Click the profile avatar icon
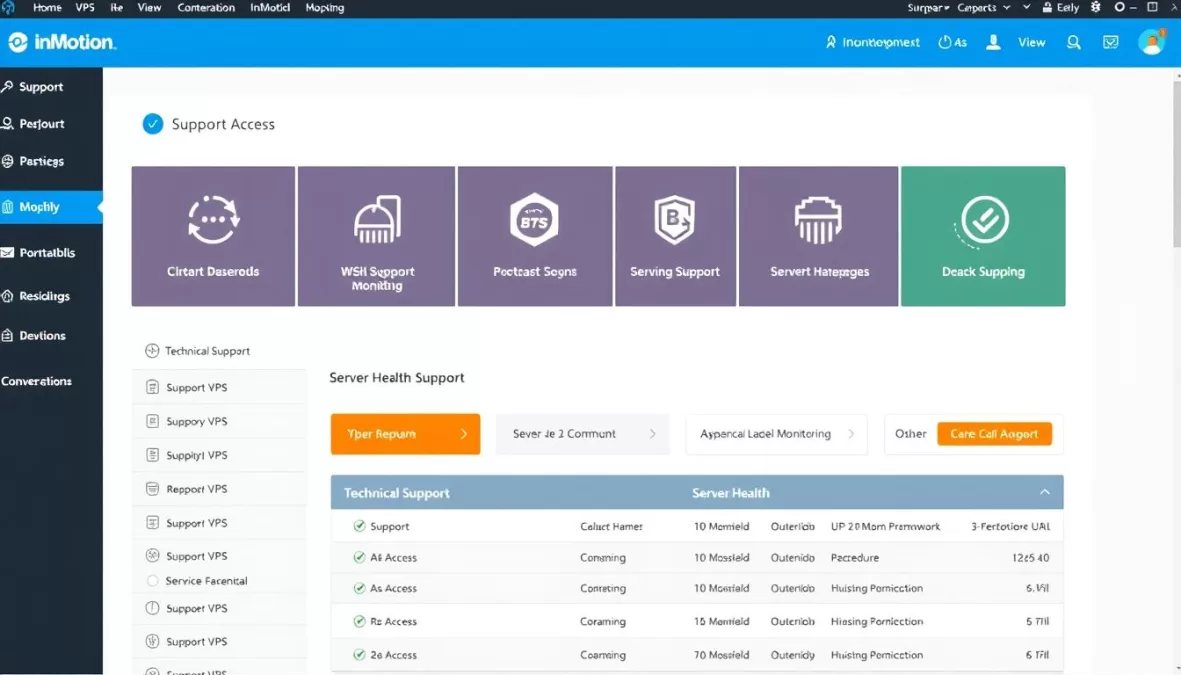Screen dimensions: 1181x675 (x=1152, y=42)
